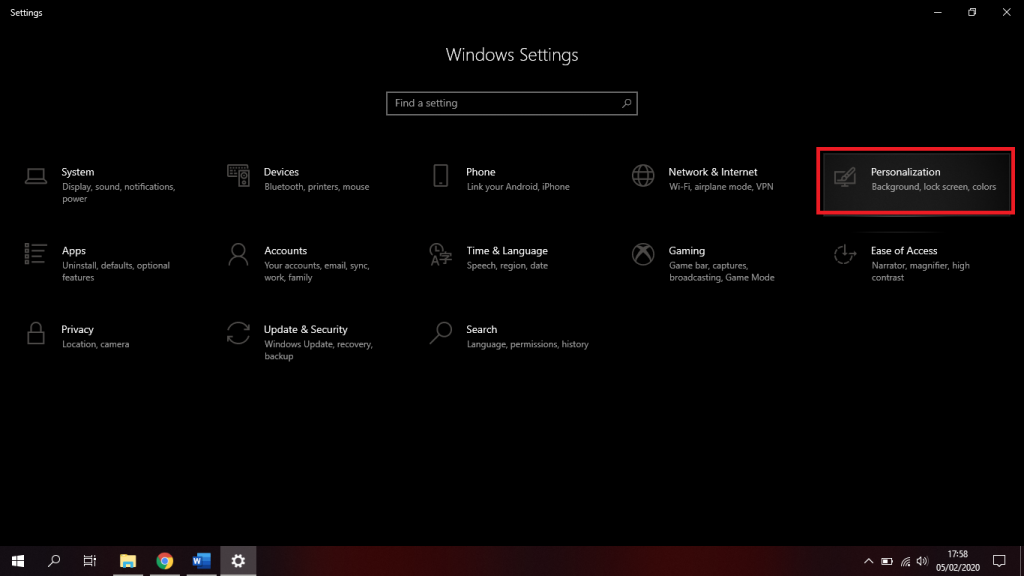Open the Ease of Access heading
Screen dimensions: 1024x576
904,251
